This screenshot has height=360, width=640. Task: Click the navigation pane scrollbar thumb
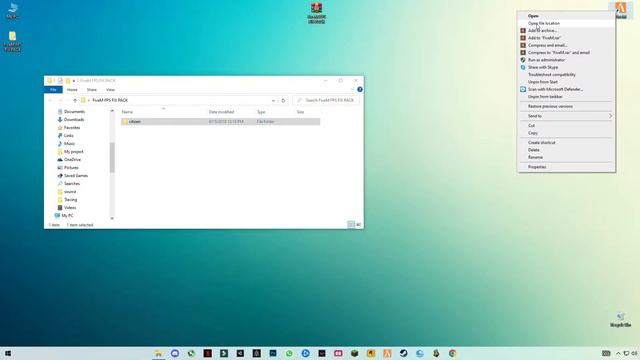coord(112,157)
